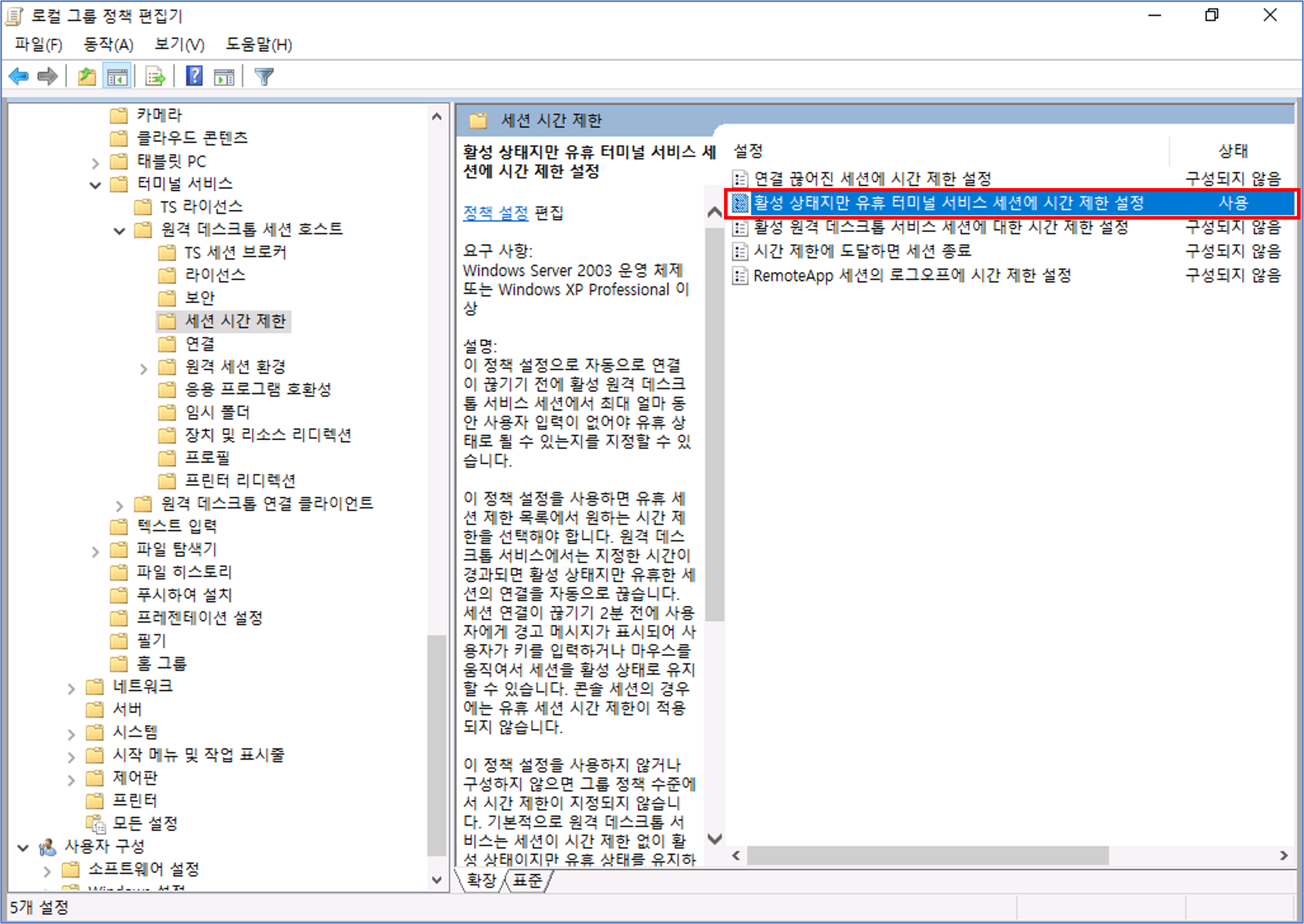Click the 상태 column header
Image resolution: width=1304 pixels, height=924 pixels.
(x=1232, y=151)
